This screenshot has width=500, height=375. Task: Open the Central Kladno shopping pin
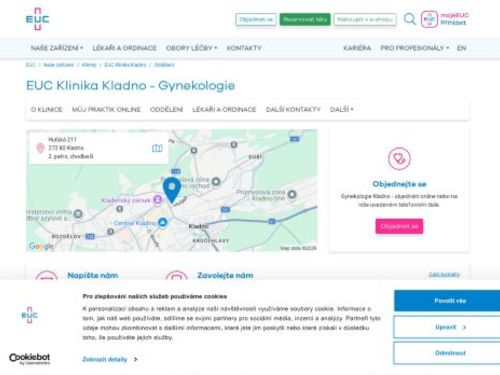click(x=162, y=222)
